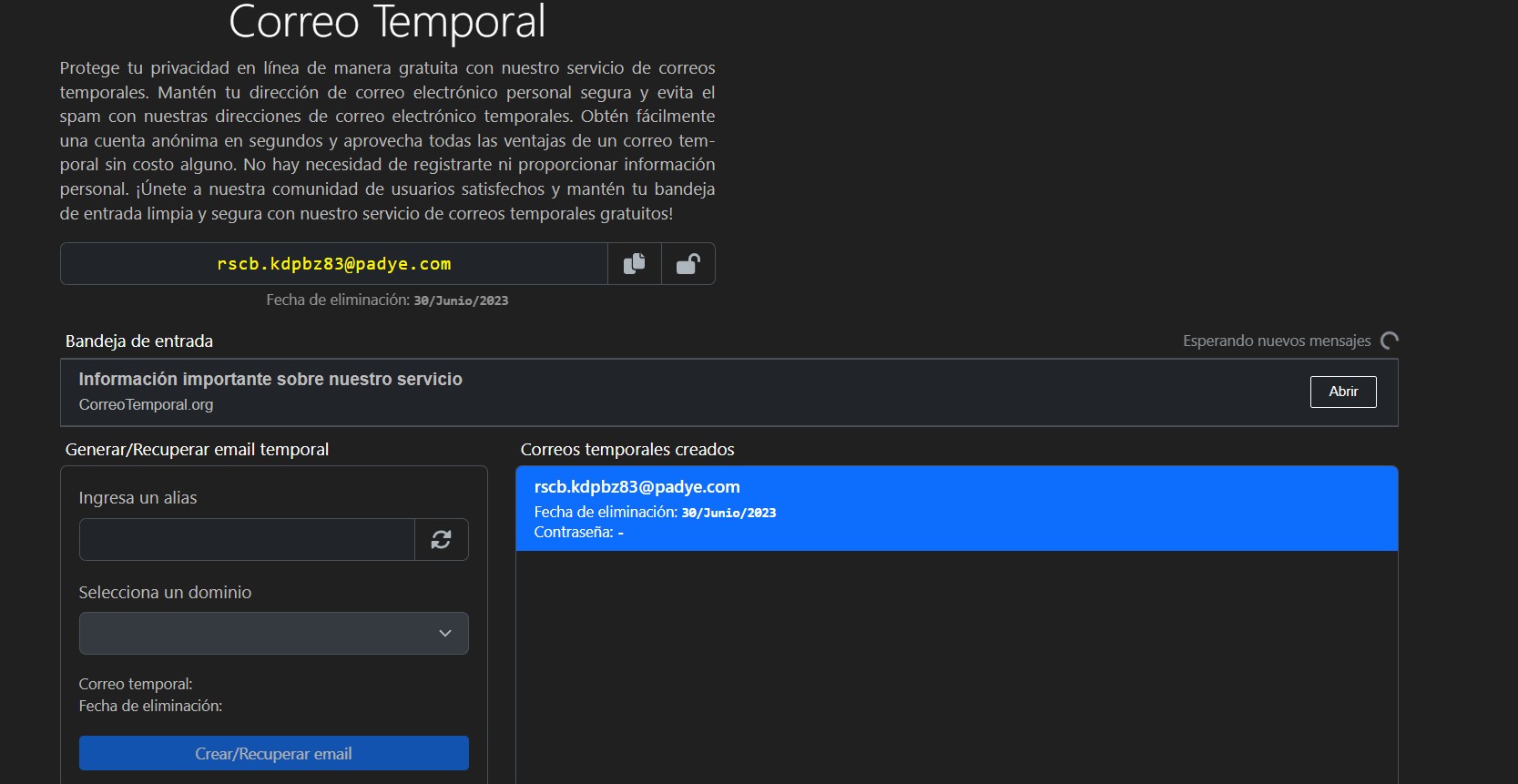The height and width of the screenshot is (784, 1518).
Task: Select the rscb.kdpbz83@padye.com created email entry
Action: (957, 508)
